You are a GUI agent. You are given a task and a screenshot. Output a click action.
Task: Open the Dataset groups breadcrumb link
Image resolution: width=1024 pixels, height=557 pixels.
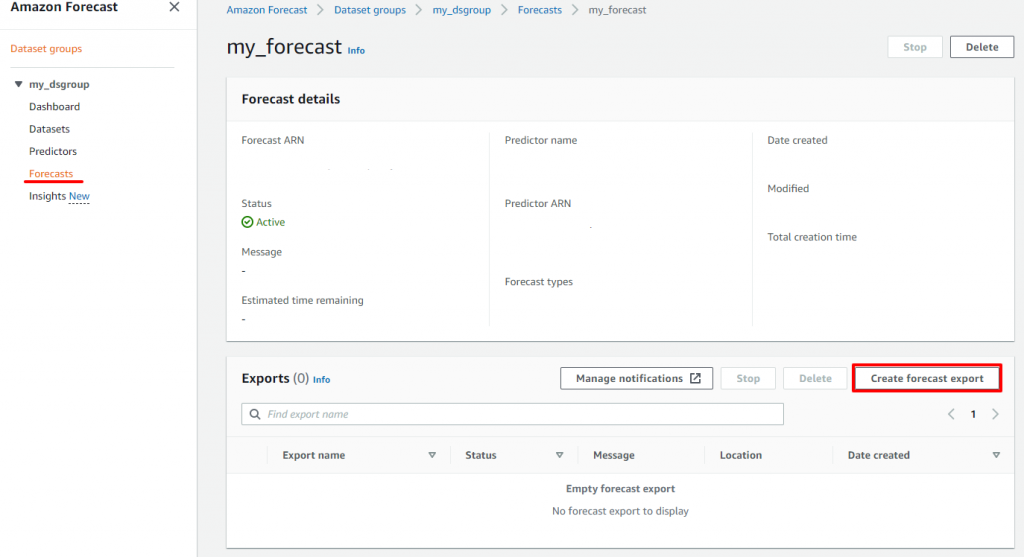click(x=370, y=10)
